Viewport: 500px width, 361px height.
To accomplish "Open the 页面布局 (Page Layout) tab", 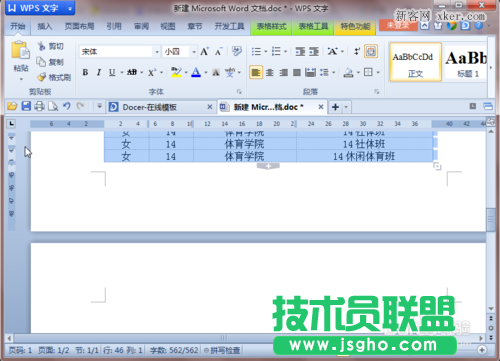I will pyautogui.click(x=79, y=26).
